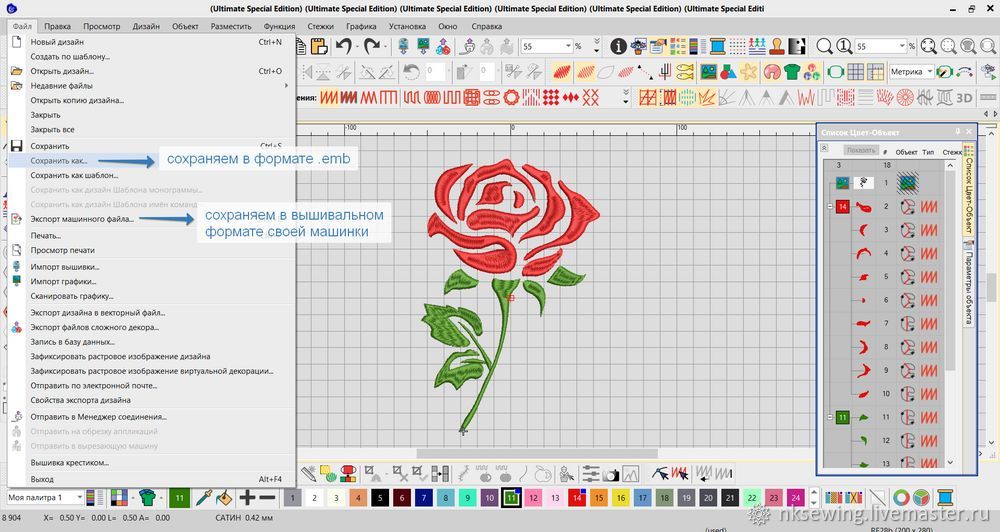
Task: Open the Метрика units dropdown
Action: 929,72
